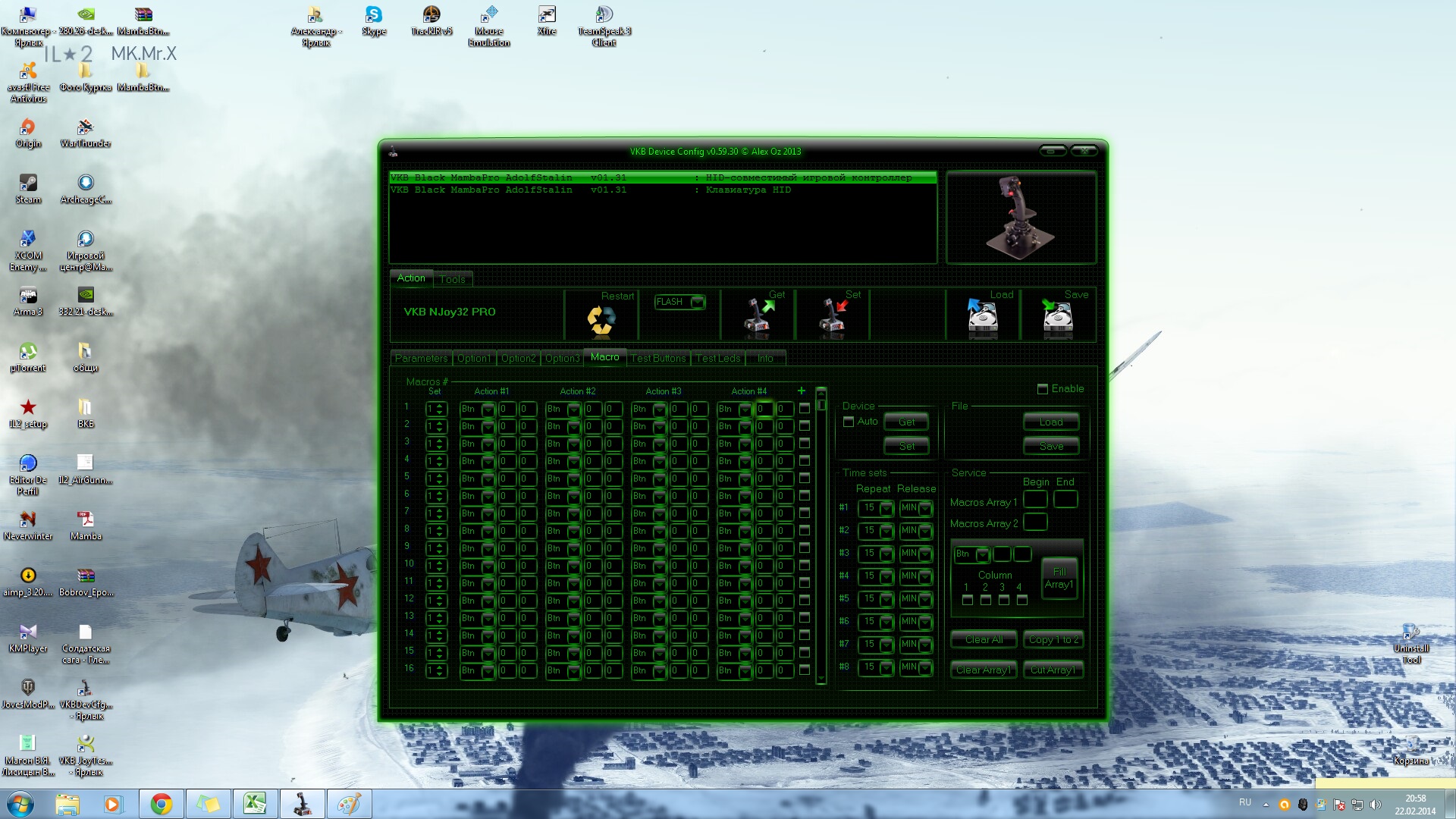This screenshot has width=1456, height=819.
Task: Click the green plus icon above macro rows
Action: [802, 391]
